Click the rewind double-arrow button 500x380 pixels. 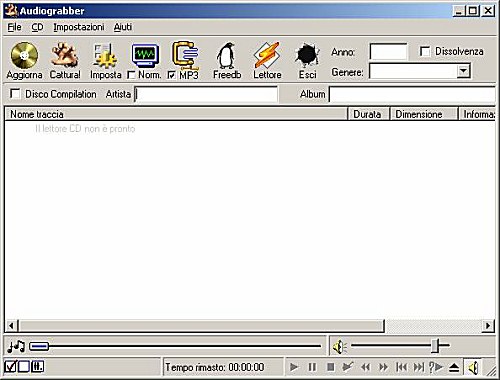click(366, 367)
